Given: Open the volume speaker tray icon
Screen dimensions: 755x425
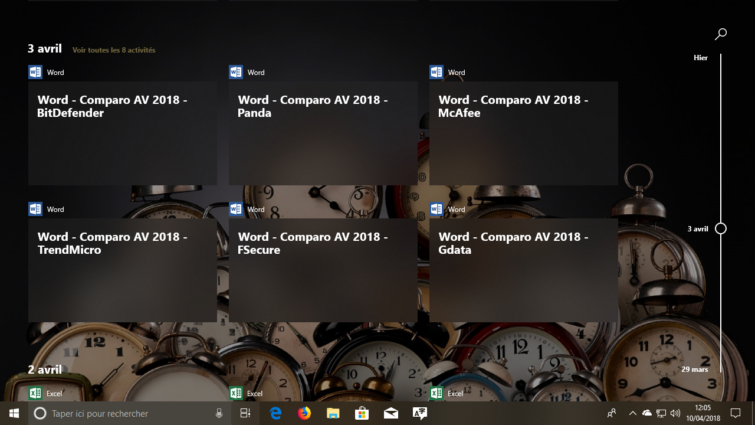Looking at the screenshot, I should [675, 413].
